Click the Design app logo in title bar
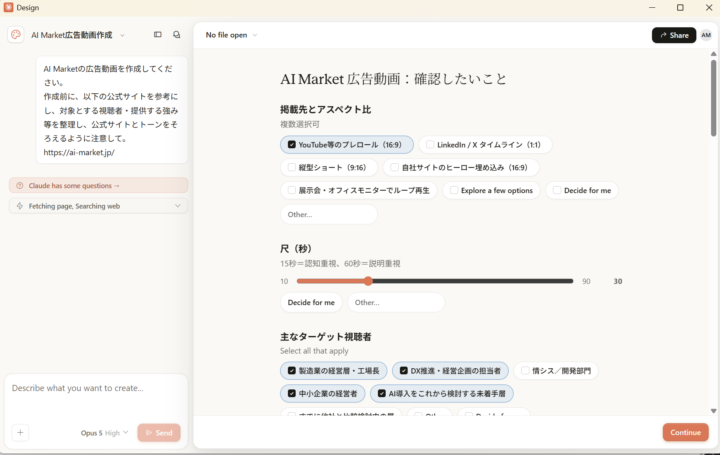 coord(8,7)
